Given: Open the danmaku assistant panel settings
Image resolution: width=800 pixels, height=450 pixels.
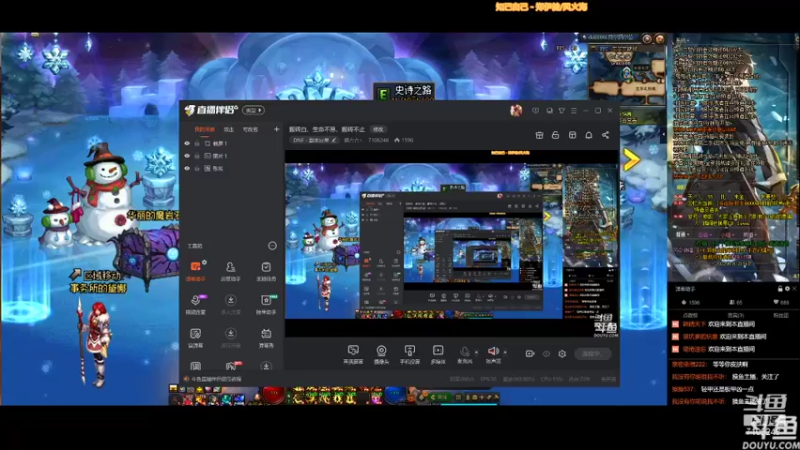Looking at the screenshot, I should click(x=787, y=289).
